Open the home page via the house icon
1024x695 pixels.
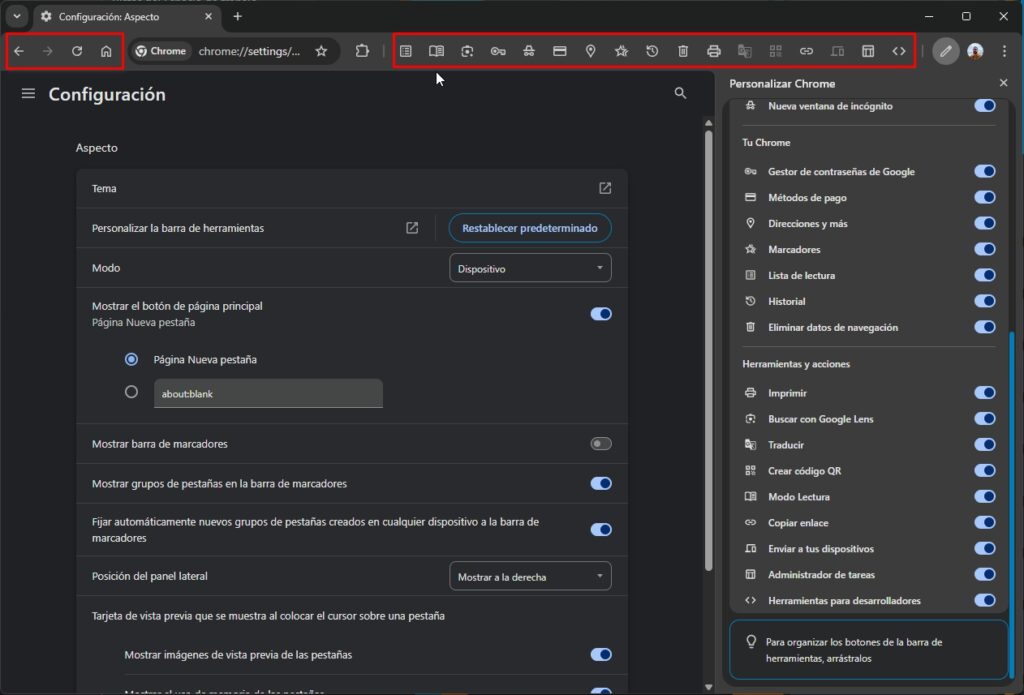[x=106, y=51]
